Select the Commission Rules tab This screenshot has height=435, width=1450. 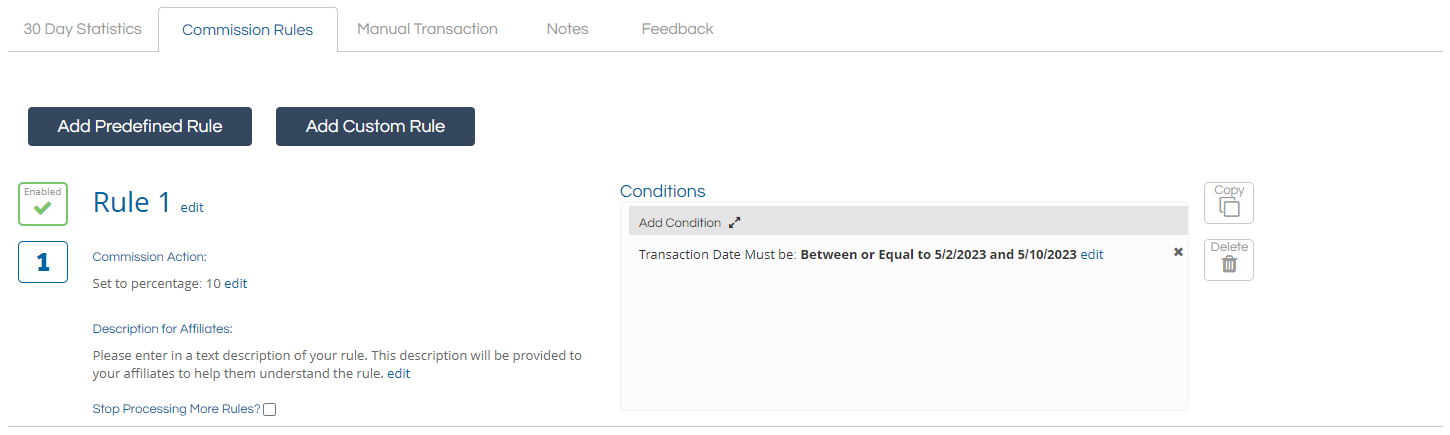click(x=247, y=30)
